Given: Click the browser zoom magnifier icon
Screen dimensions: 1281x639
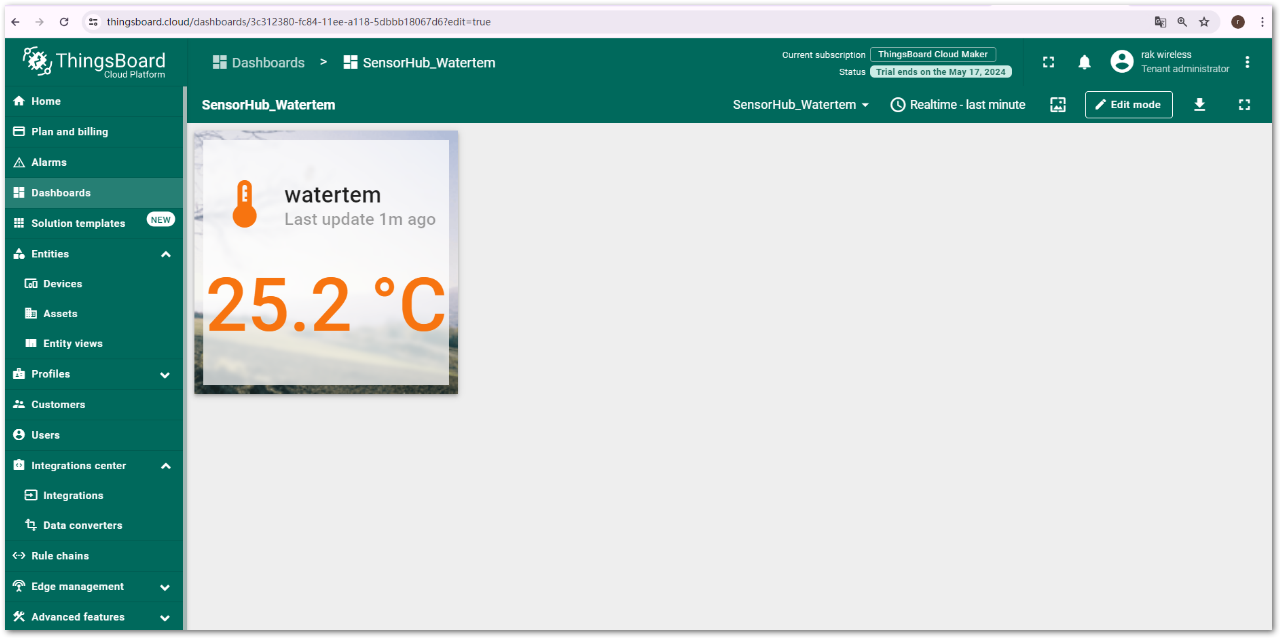Looking at the screenshot, I should 1182,21.
